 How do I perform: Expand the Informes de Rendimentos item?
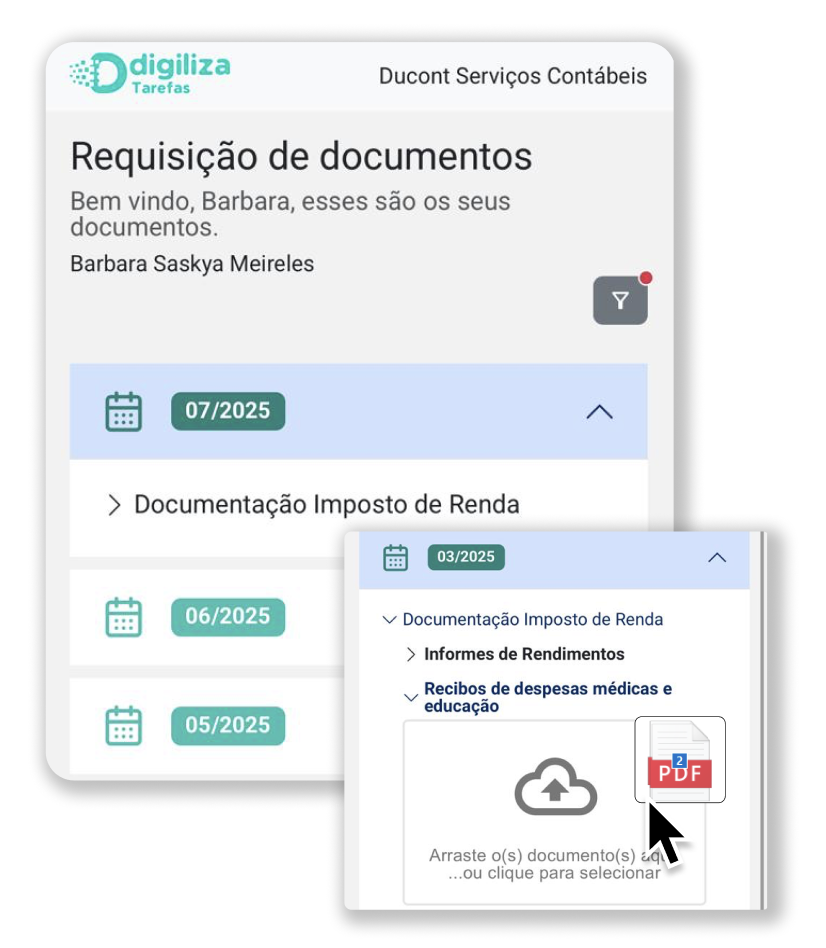pyautogui.click(x=411, y=654)
